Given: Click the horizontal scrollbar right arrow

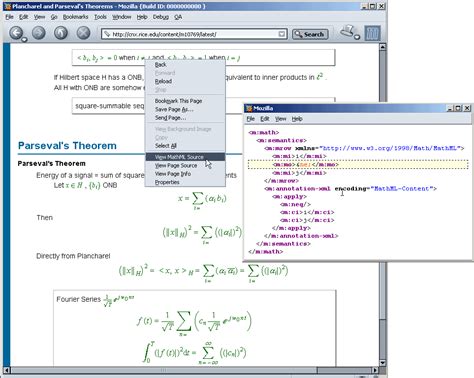Looking at the screenshot, I should (375, 370).
